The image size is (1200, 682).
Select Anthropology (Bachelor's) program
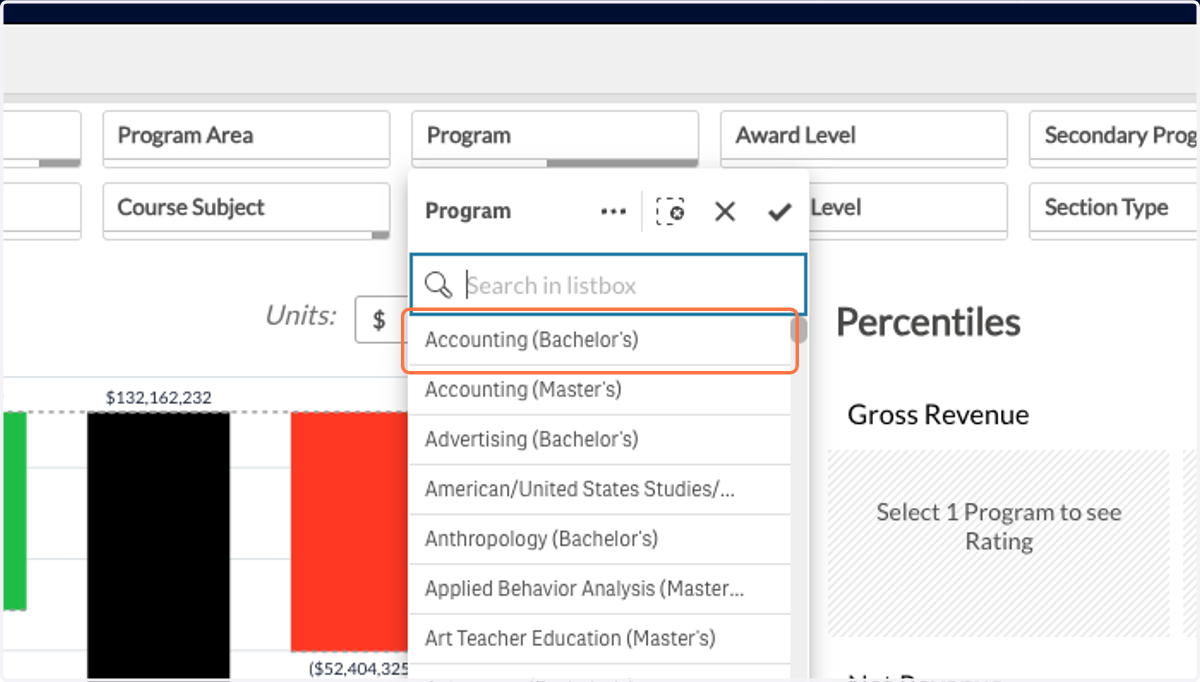[x=600, y=540]
